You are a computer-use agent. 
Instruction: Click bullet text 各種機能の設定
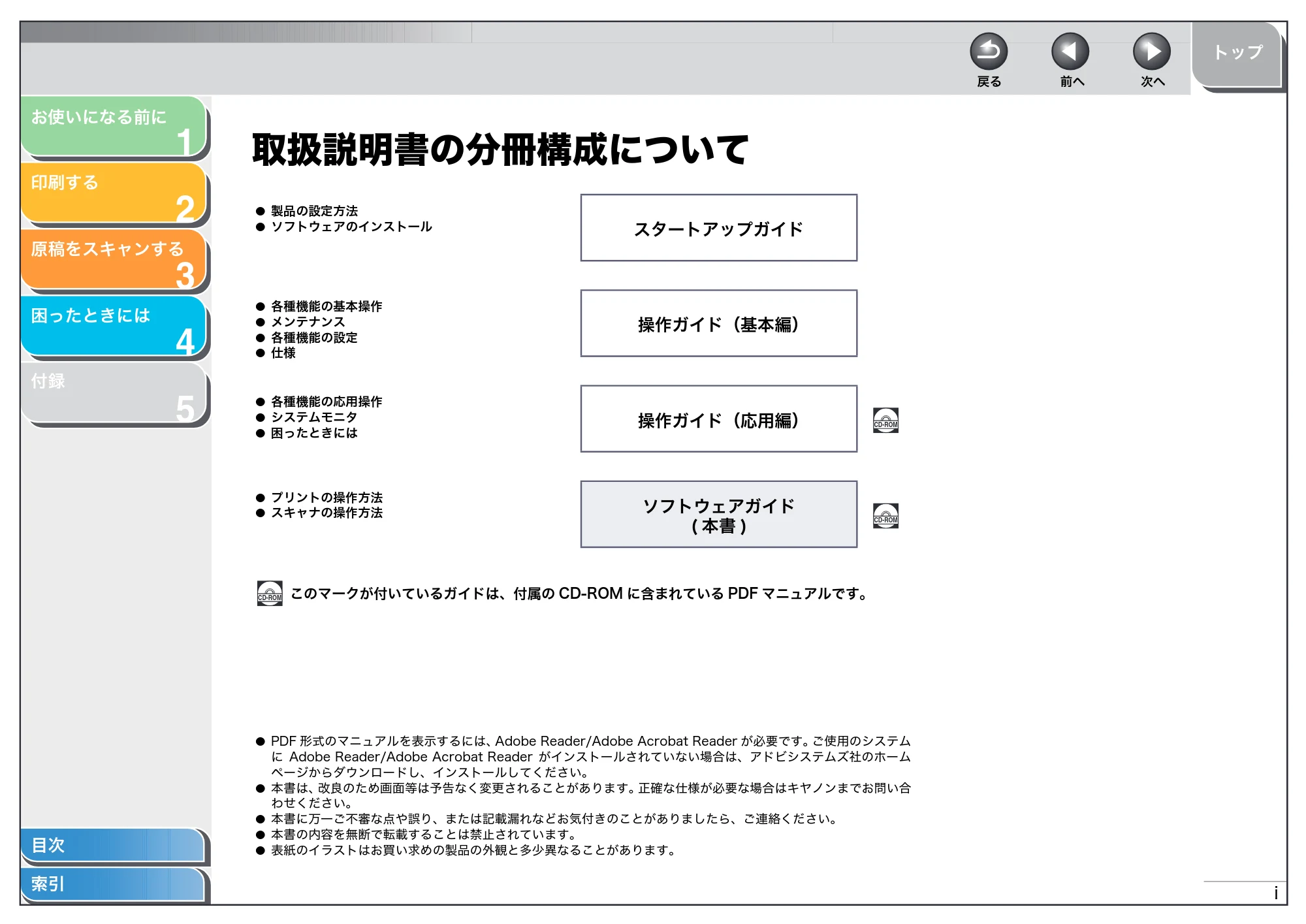click(x=314, y=338)
